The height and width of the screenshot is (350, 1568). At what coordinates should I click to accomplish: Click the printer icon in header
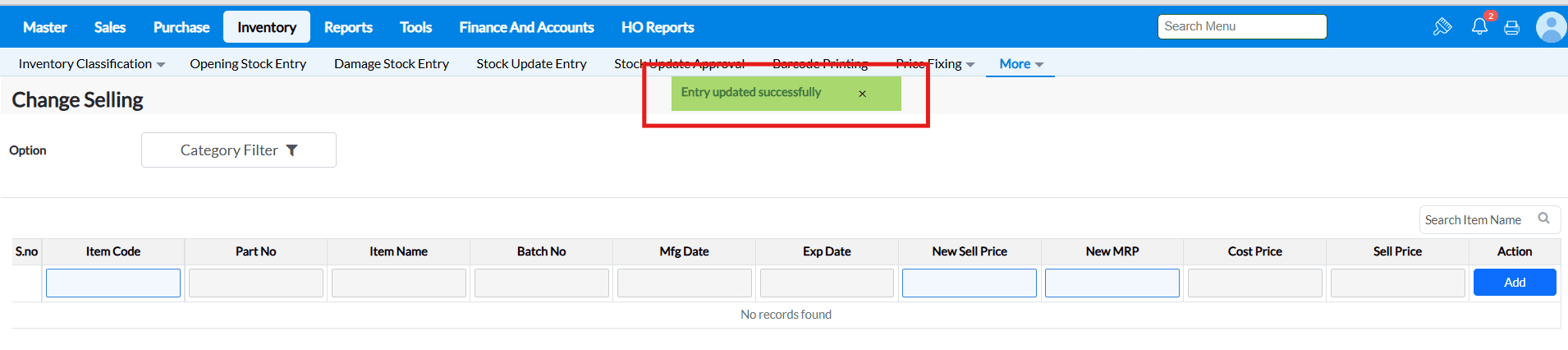click(x=1511, y=28)
